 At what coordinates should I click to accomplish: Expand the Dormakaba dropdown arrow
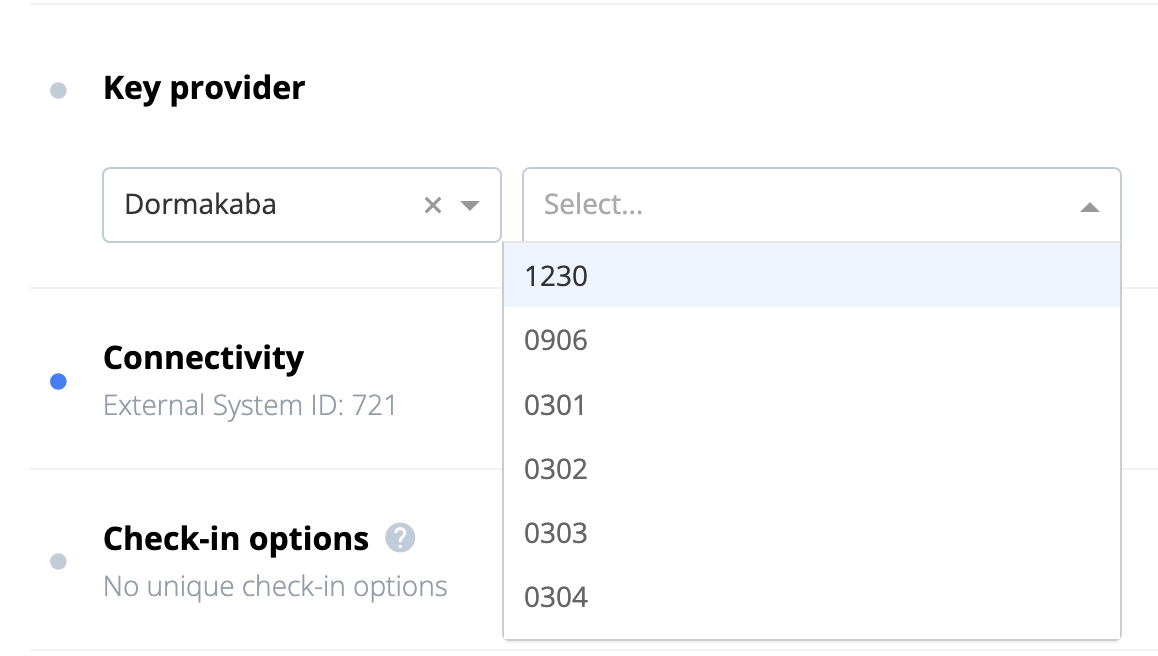coord(470,205)
